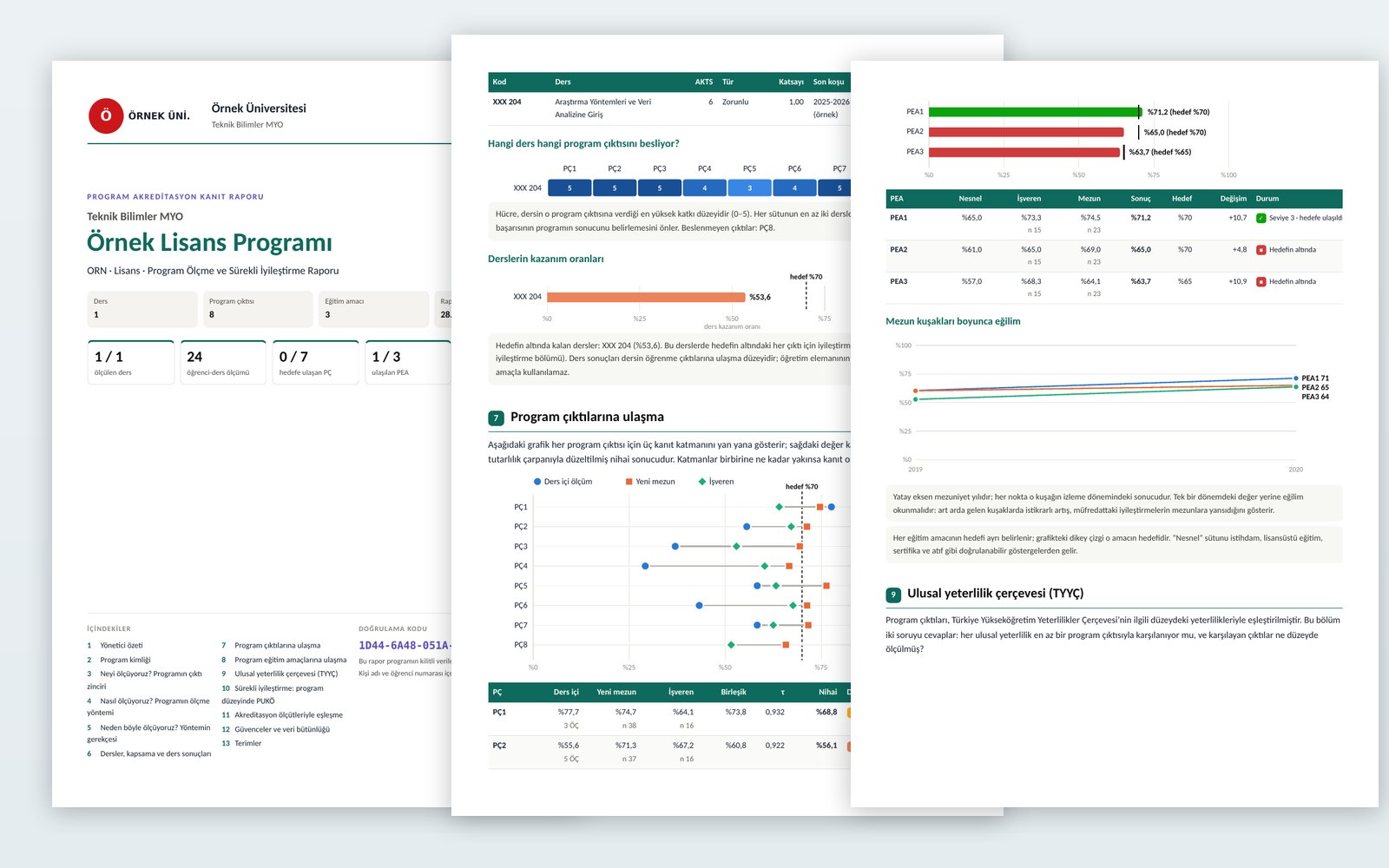Click the orange Yeni mezun legend square
This screenshot has height=868, width=1389.
pos(629,482)
